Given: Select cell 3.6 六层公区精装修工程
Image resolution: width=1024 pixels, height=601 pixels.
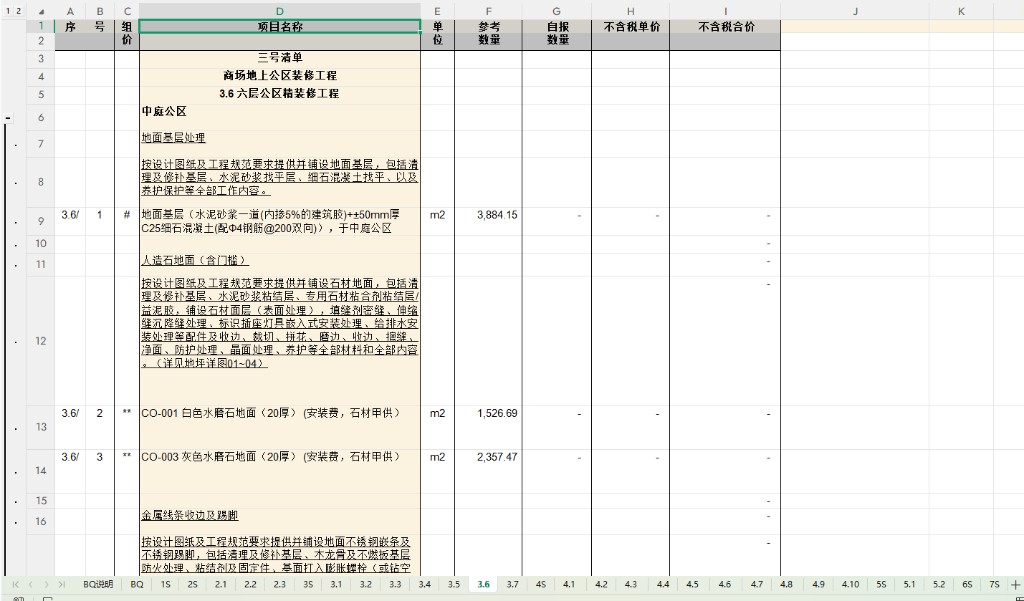Looking at the screenshot, I should click(x=280, y=93).
